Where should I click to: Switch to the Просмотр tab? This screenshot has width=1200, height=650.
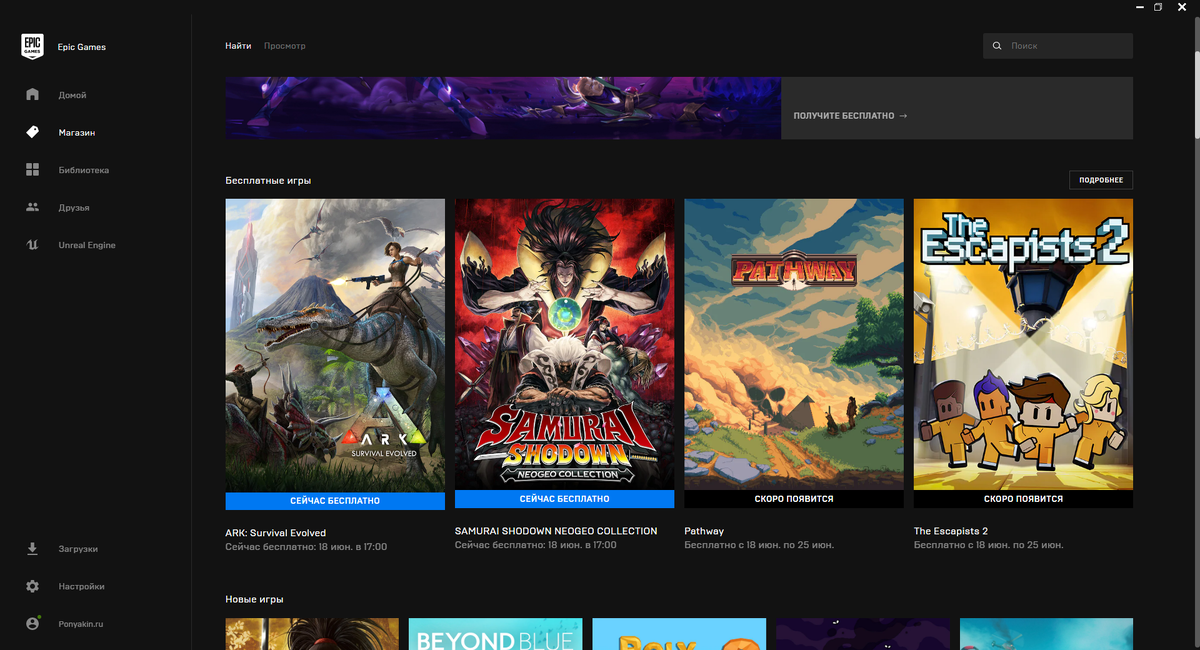point(285,46)
